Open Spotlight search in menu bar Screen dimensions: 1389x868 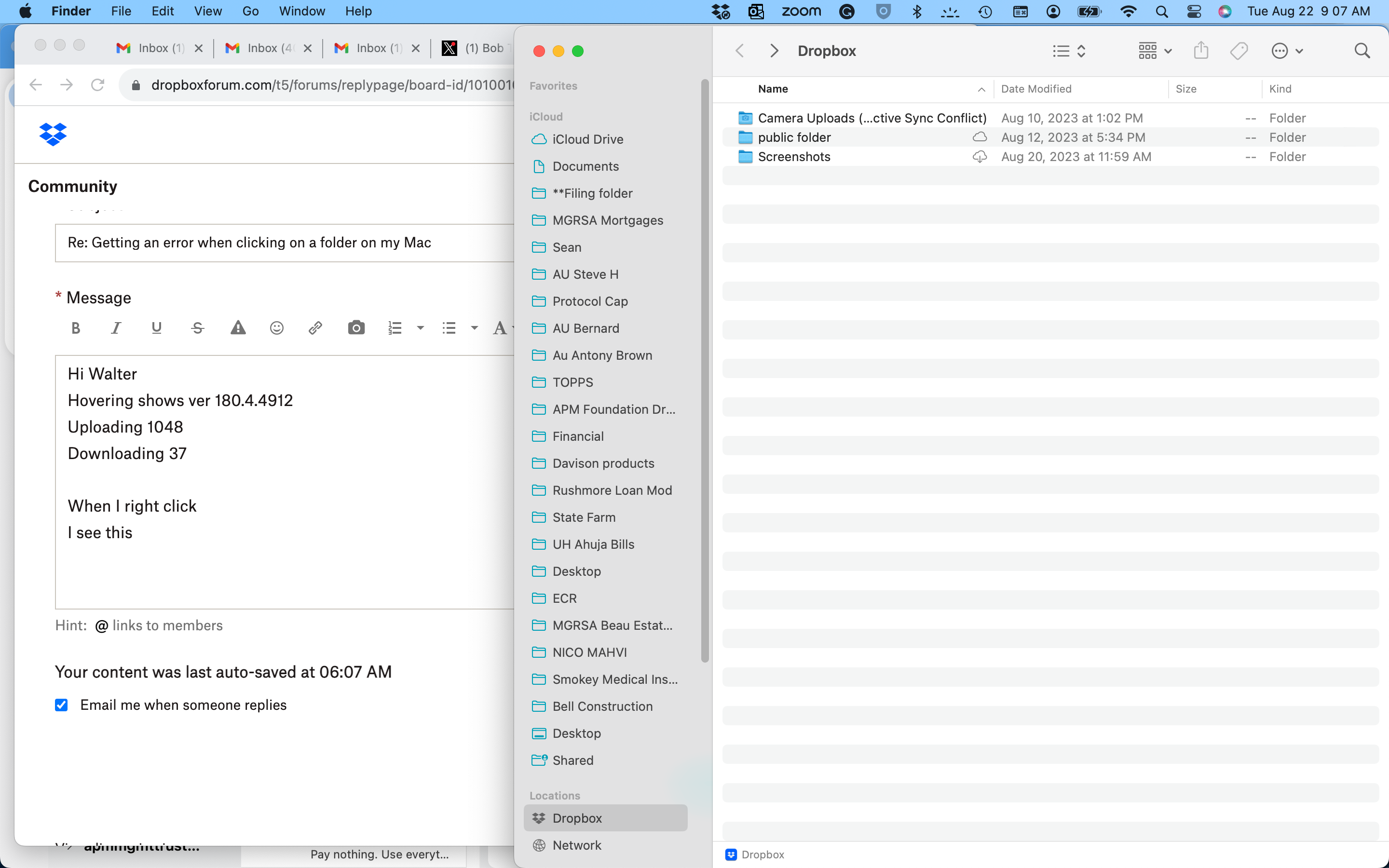[x=1162, y=11]
